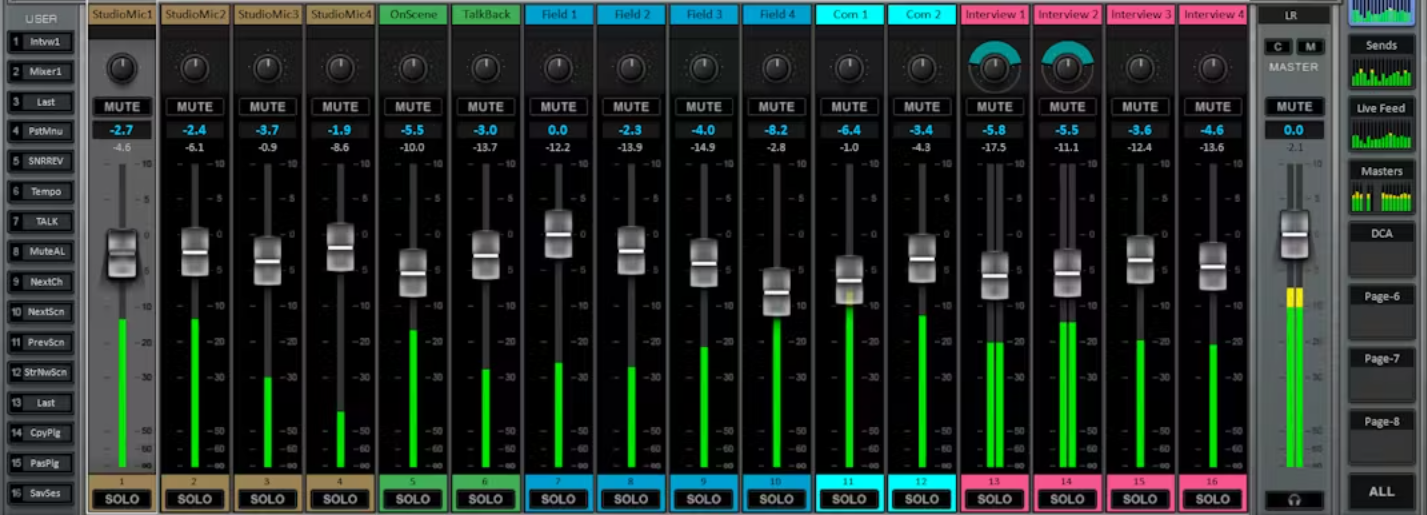Screen dimensions: 1427x515
Task: Solo the Interview 1 channel
Action: (994, 499)
